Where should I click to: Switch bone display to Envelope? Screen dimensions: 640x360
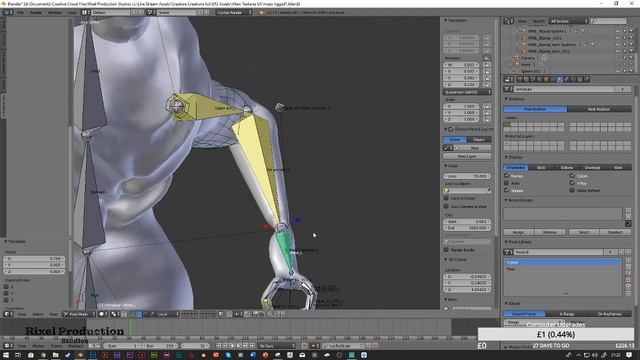tap(592, 168)
